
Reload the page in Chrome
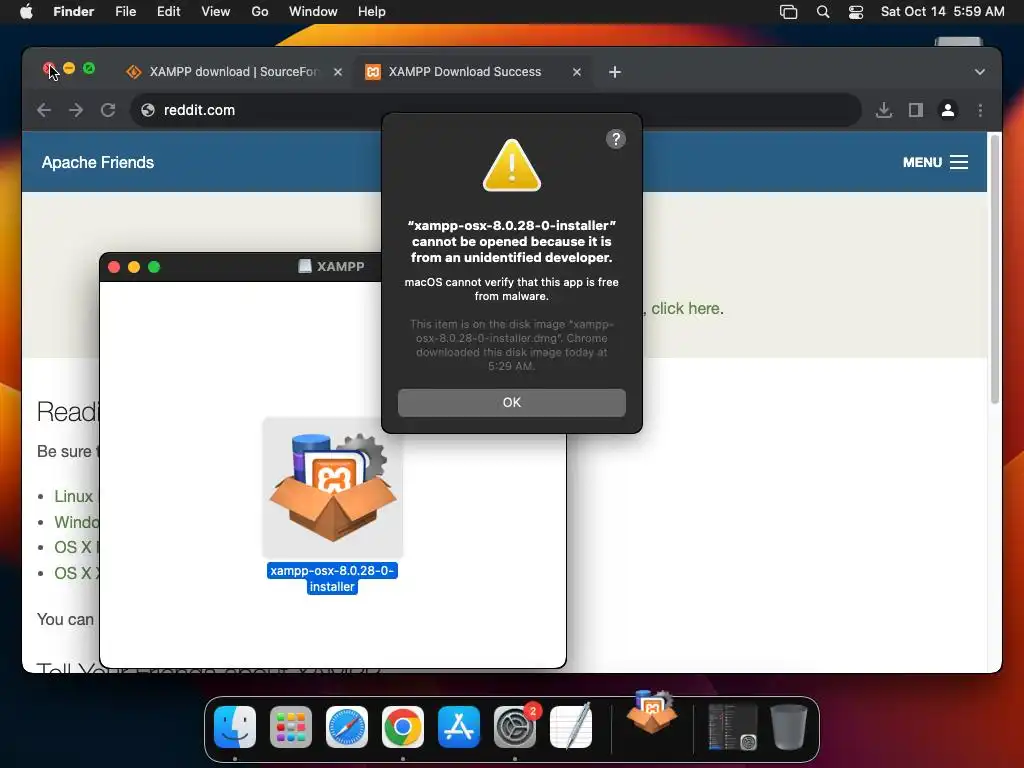click(108, 110)
